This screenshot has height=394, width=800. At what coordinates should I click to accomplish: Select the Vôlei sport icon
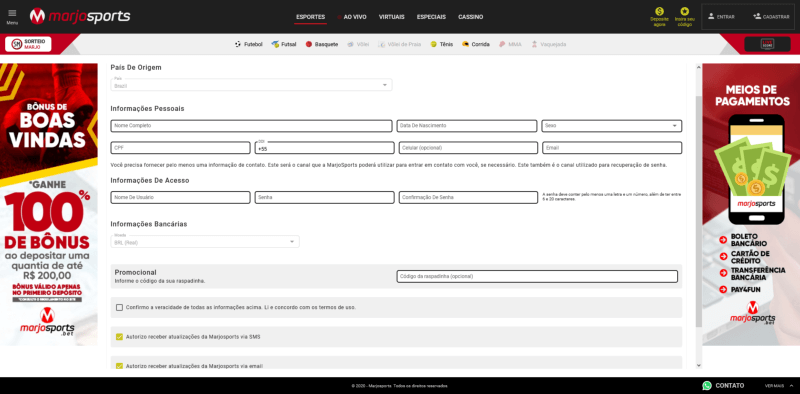[351, 44]
